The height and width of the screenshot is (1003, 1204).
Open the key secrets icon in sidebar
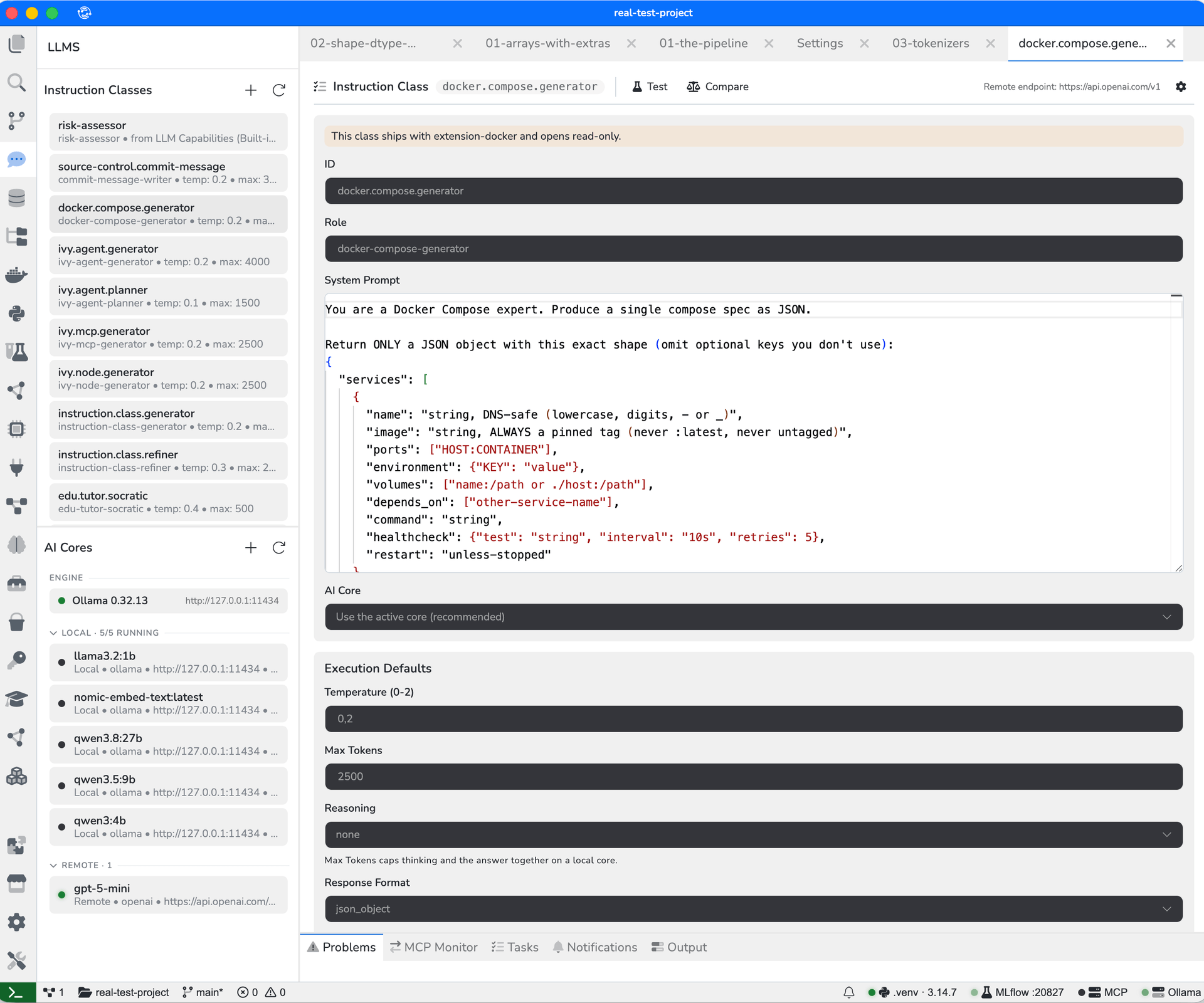click(x=17, y=660)
